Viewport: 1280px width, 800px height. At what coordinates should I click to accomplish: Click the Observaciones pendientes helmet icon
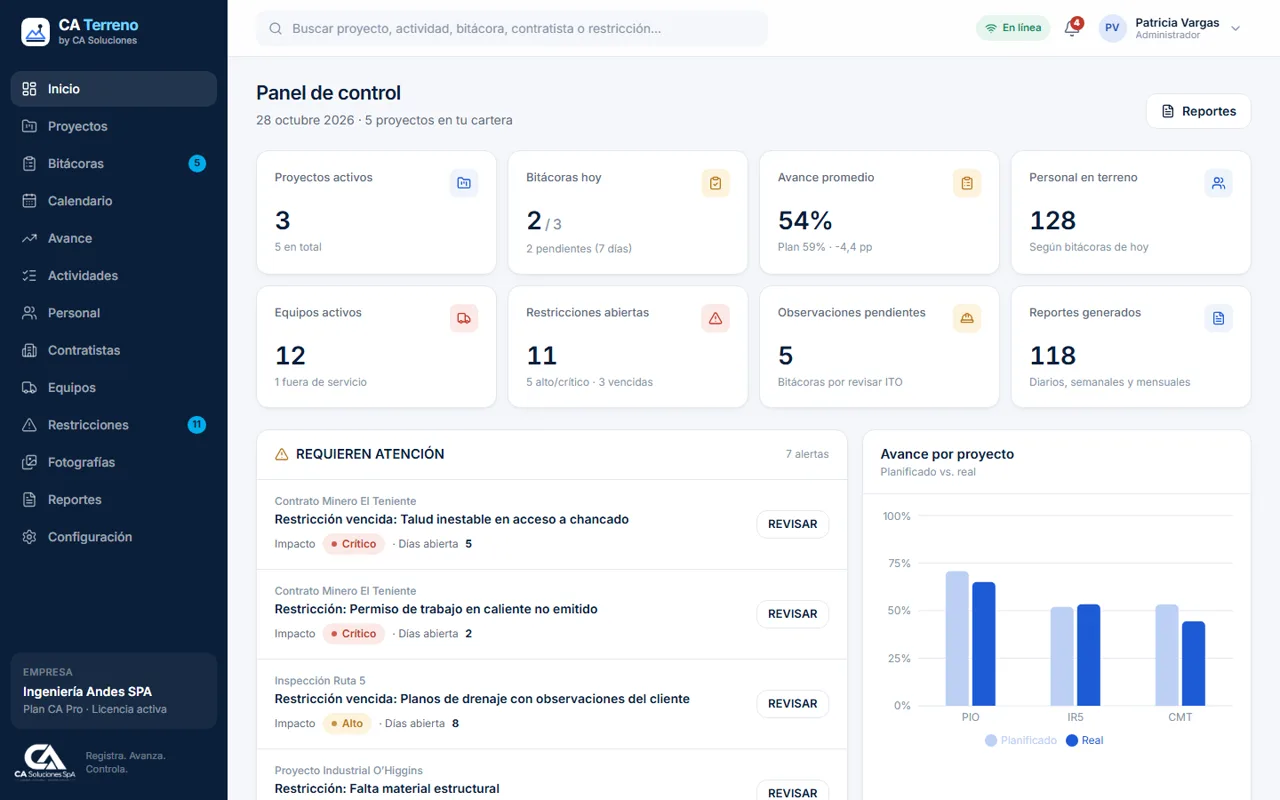(967, 318)
